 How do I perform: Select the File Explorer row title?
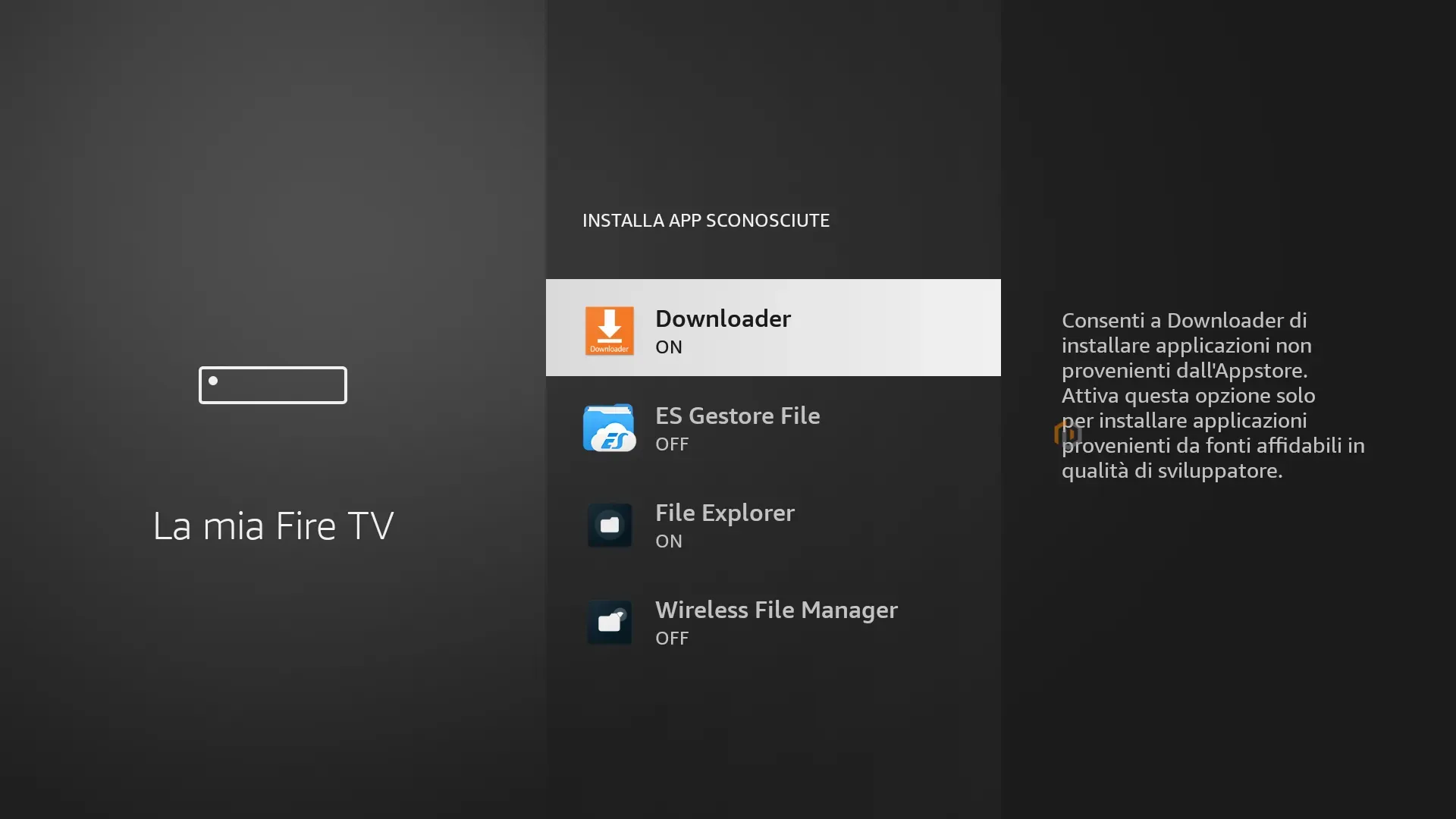coord(725,513)
